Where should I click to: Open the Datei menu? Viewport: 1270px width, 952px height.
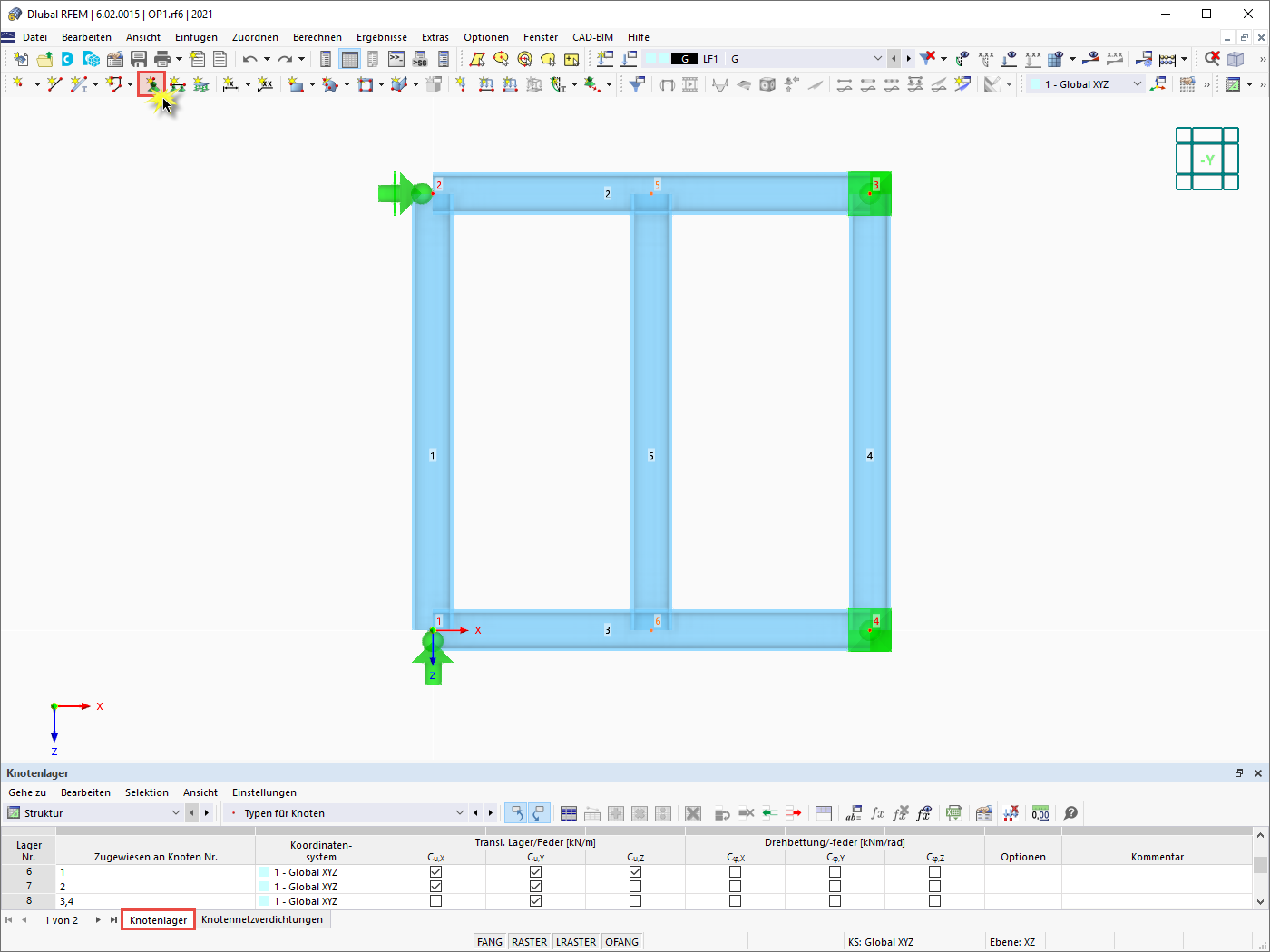click(35, 37)
